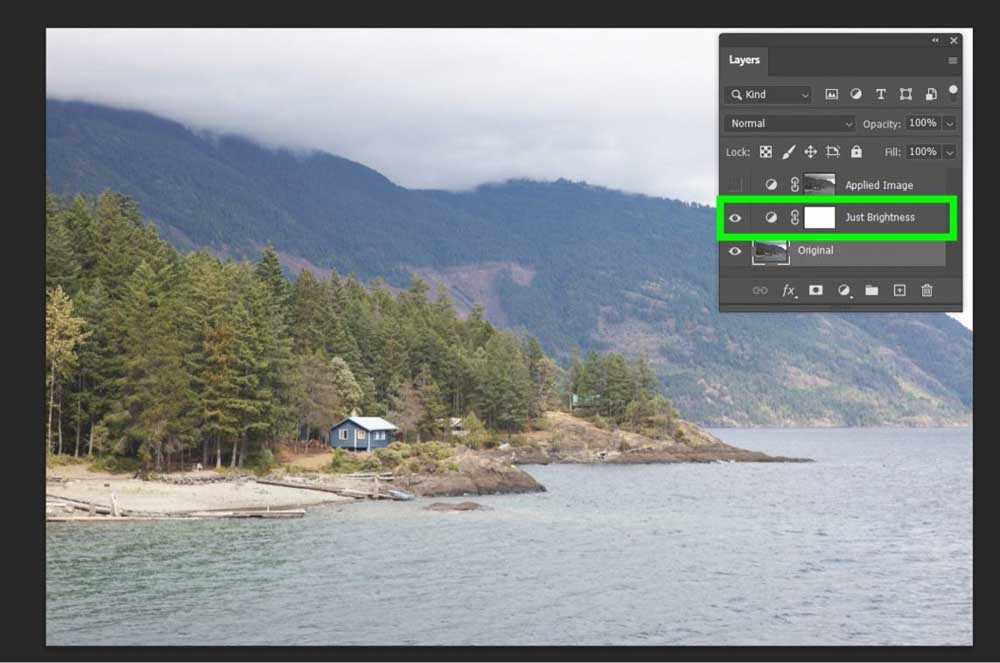
Task: Lock image pixels with brush icon
Action: point(788,152)
